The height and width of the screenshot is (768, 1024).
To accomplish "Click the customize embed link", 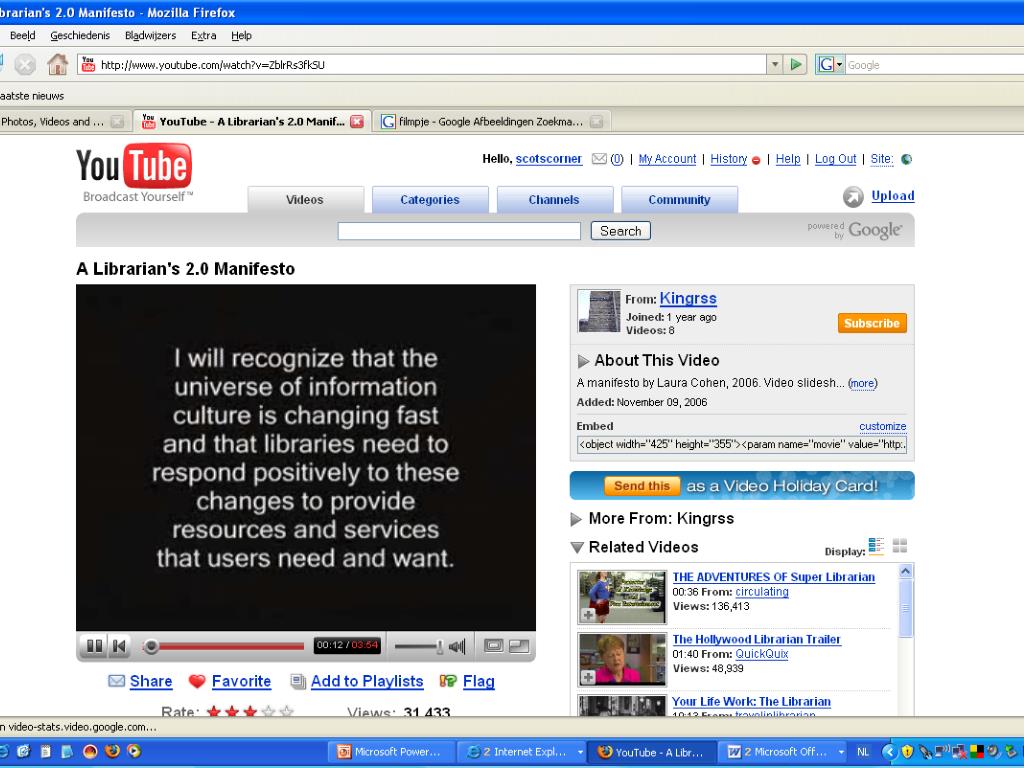I will 882,426.
